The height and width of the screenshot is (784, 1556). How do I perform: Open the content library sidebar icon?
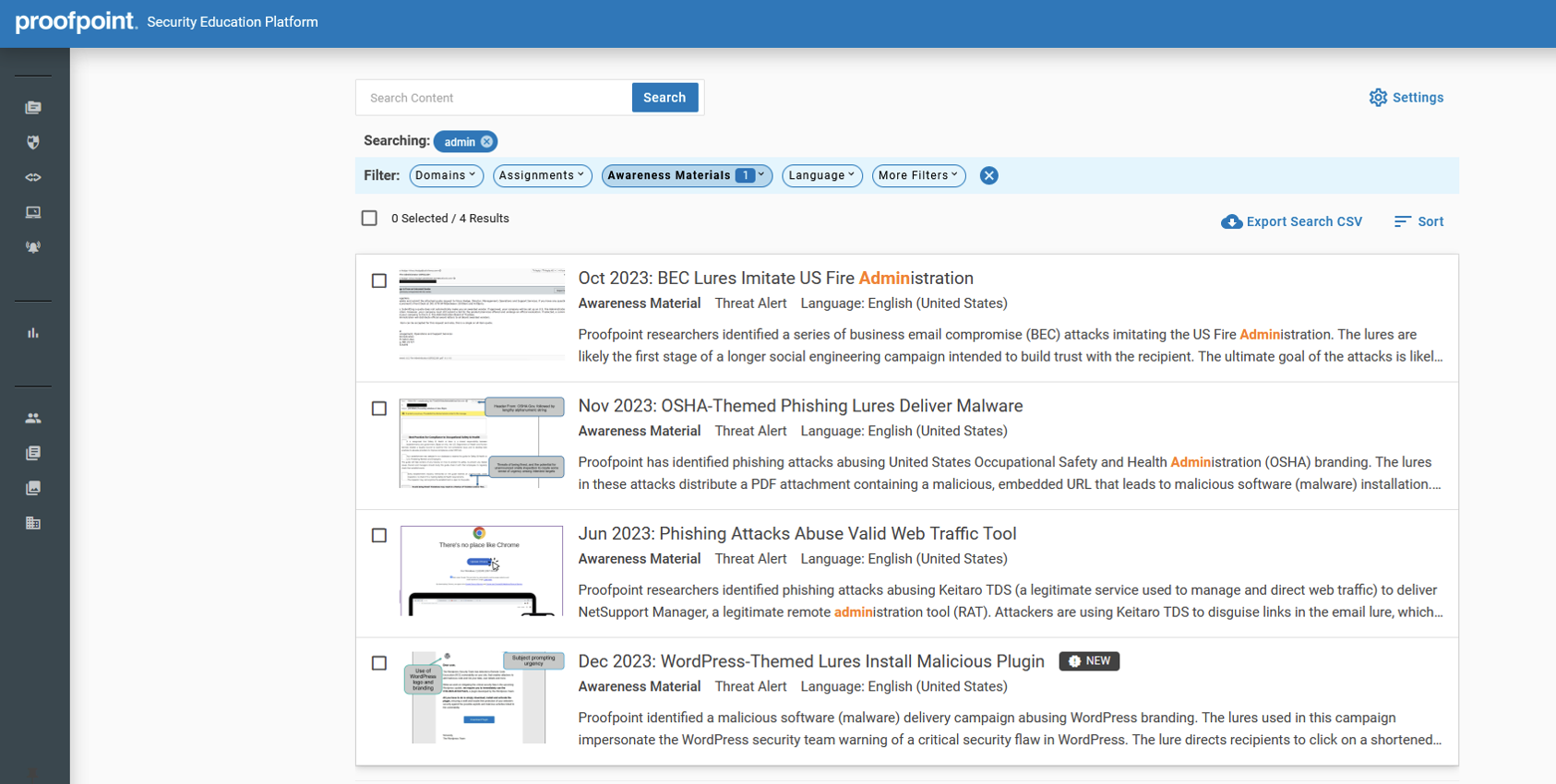point(33,108)
